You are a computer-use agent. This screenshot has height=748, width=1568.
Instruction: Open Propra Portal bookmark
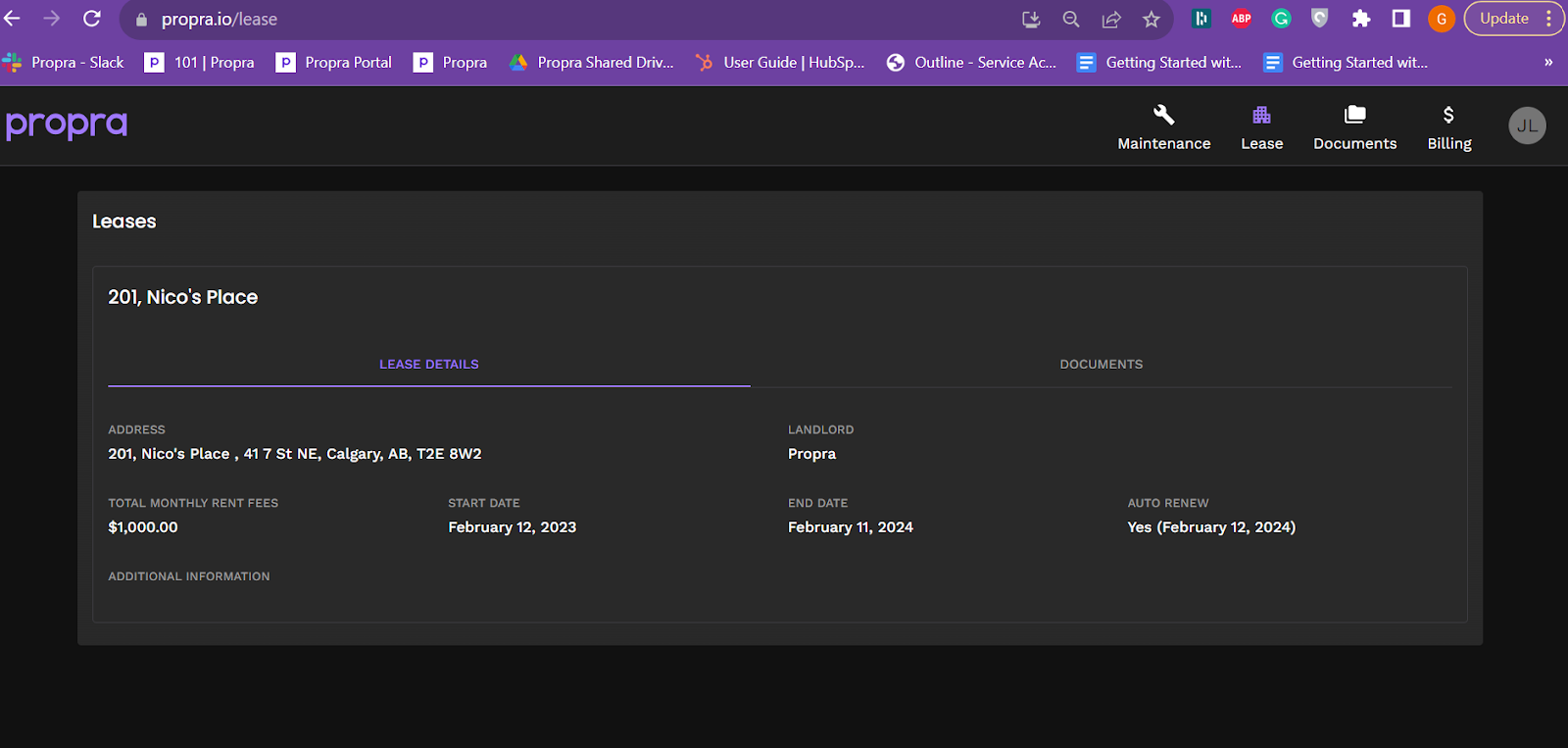point(334,62)
